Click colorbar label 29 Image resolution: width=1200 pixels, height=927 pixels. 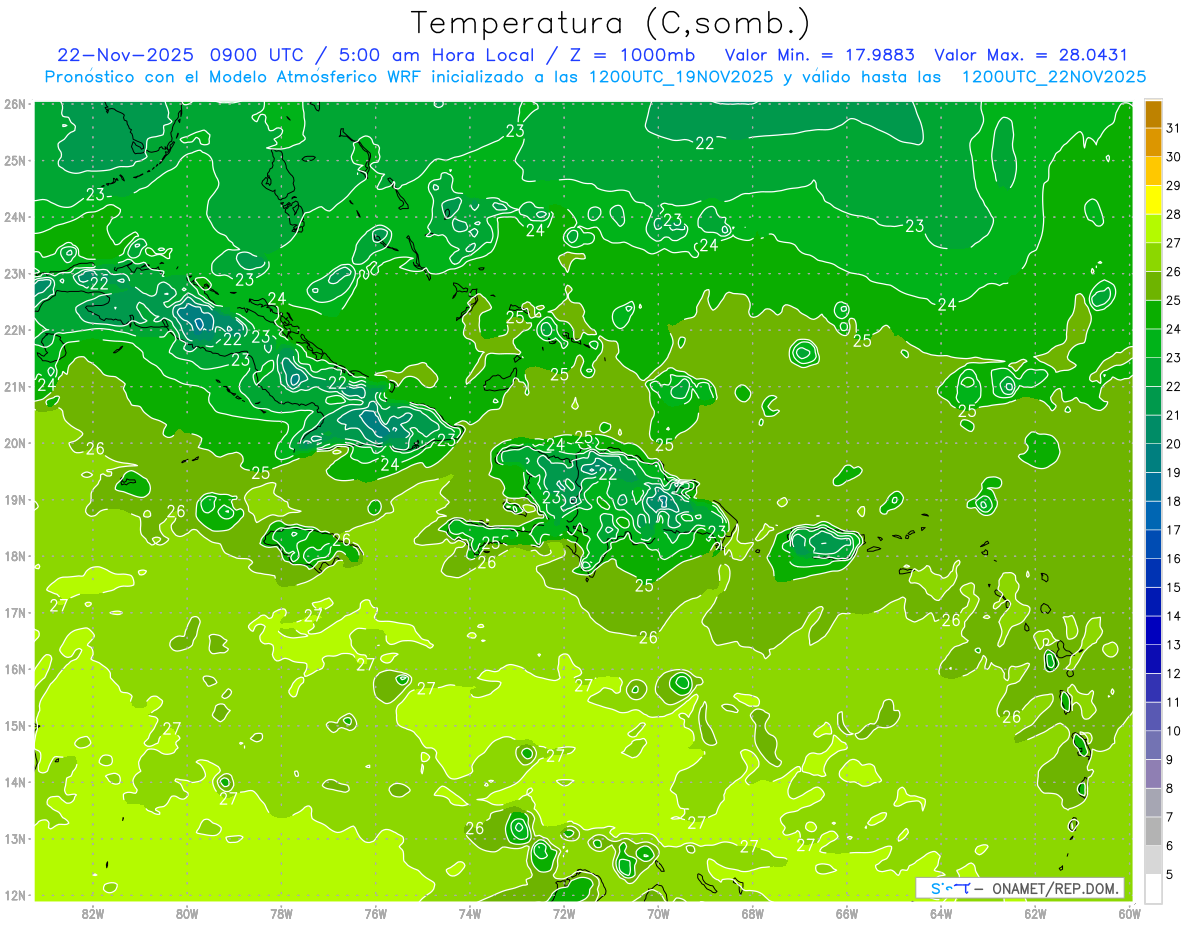click(1173, 186)
